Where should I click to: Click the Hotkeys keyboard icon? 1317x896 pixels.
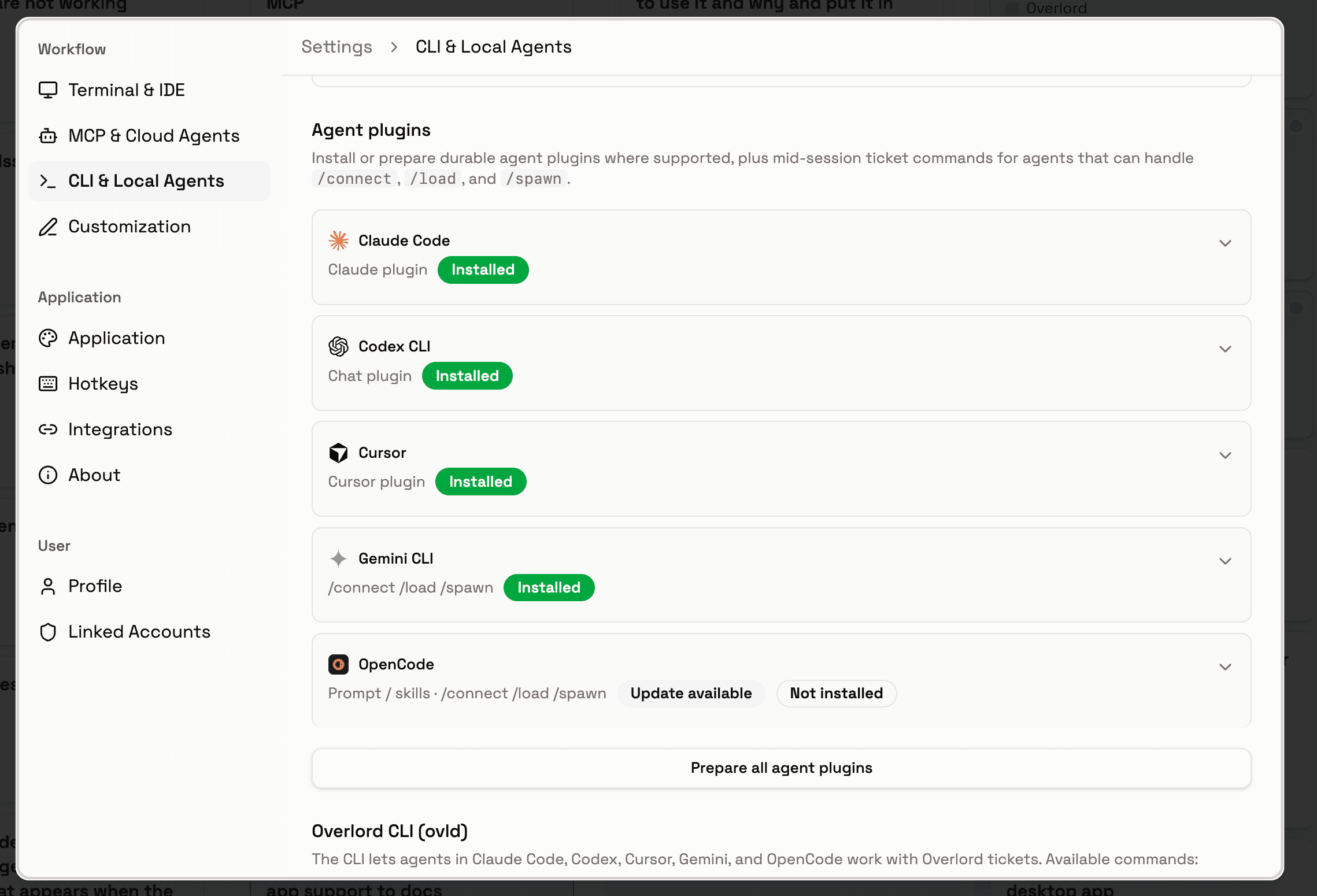pyautogui.click(x=48, y=384)
